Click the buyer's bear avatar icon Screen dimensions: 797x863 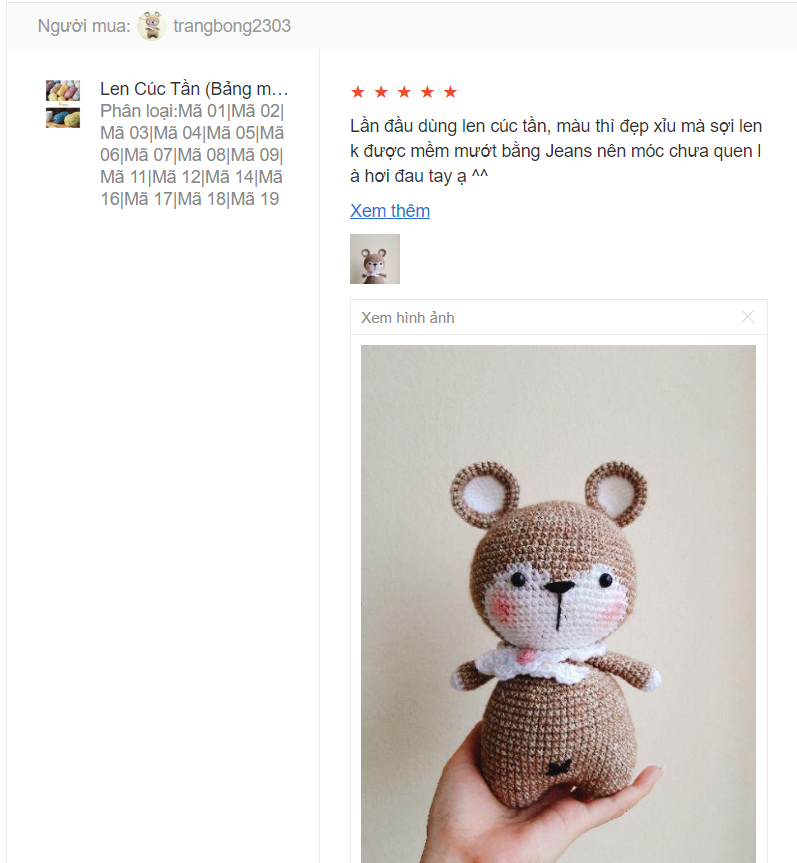(x=151, y=26)
